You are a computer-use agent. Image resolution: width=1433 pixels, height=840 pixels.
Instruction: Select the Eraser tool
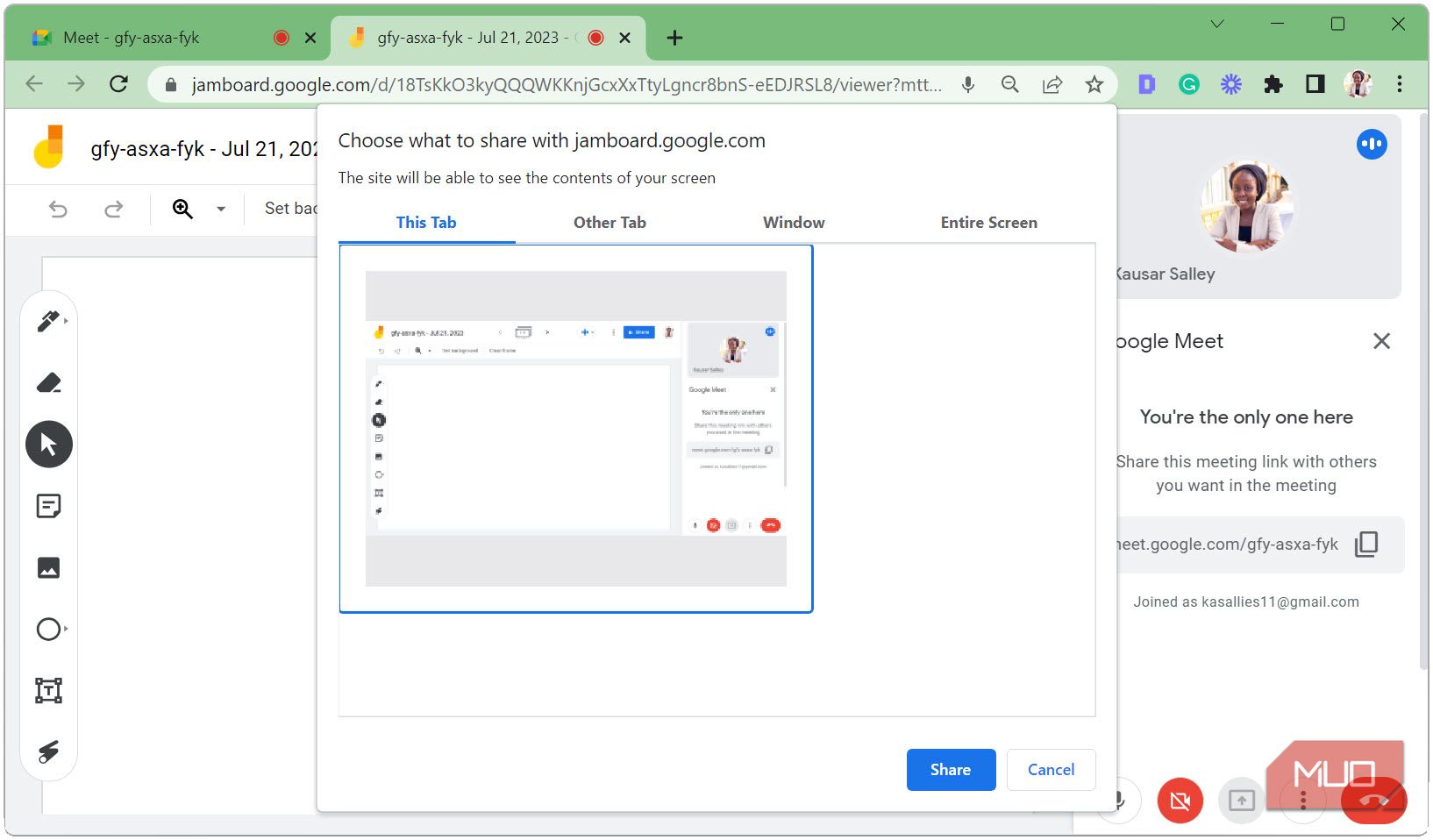pos(48,382)
